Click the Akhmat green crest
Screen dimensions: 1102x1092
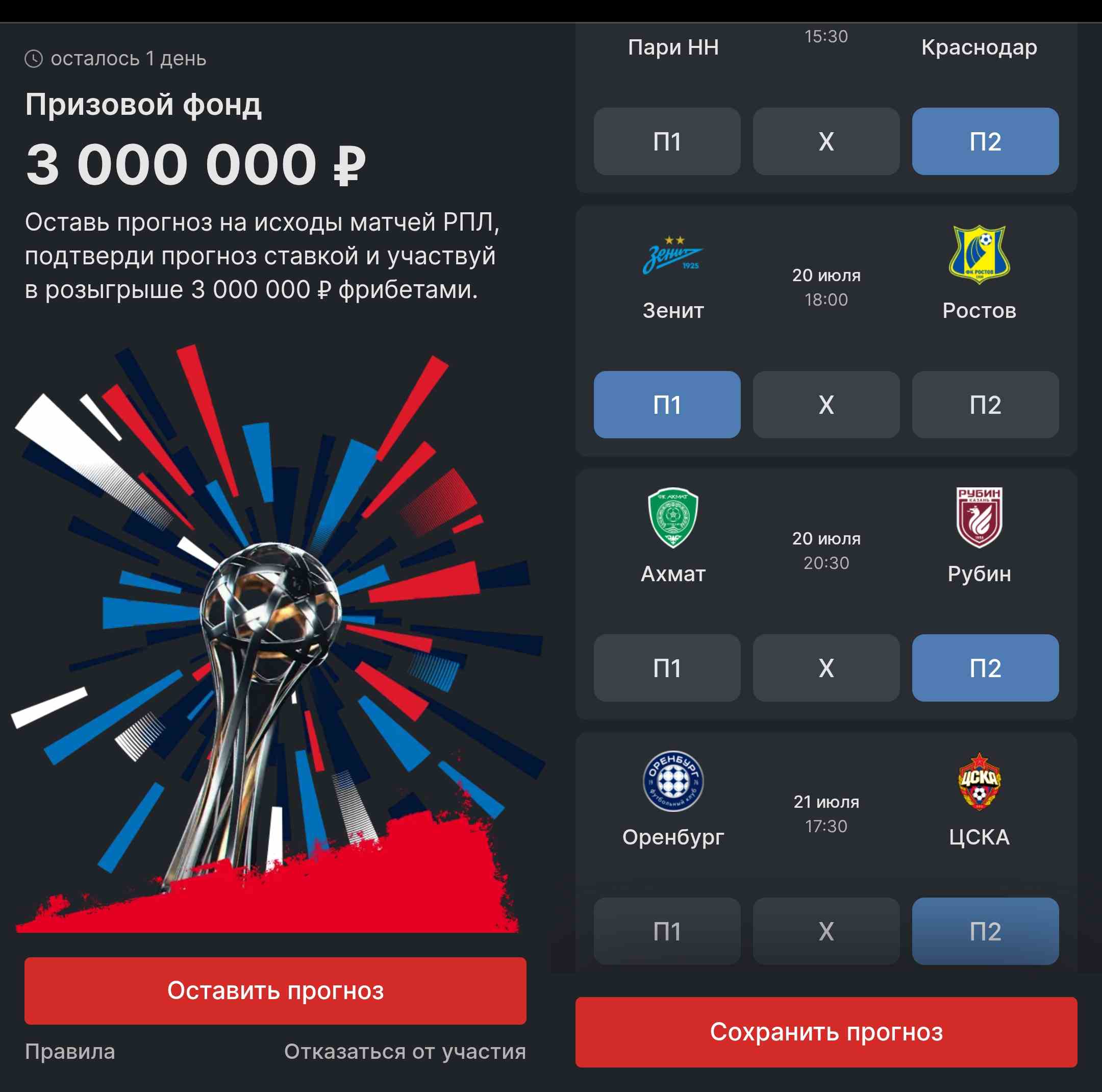673,517
